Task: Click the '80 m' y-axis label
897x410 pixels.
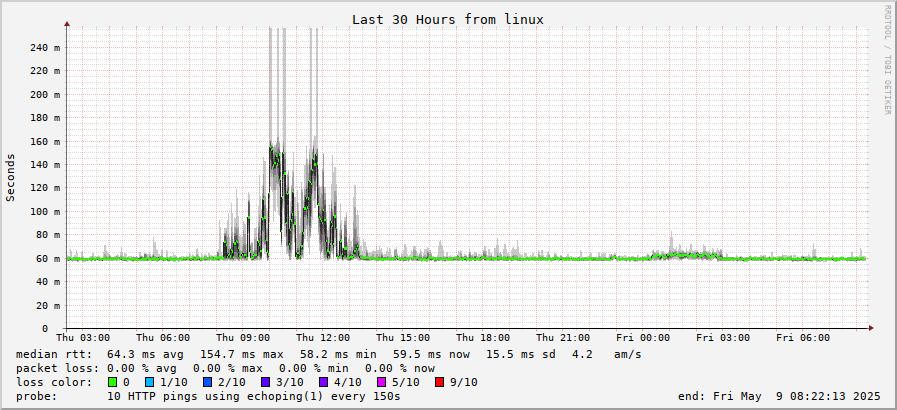Action: point(47,235)
